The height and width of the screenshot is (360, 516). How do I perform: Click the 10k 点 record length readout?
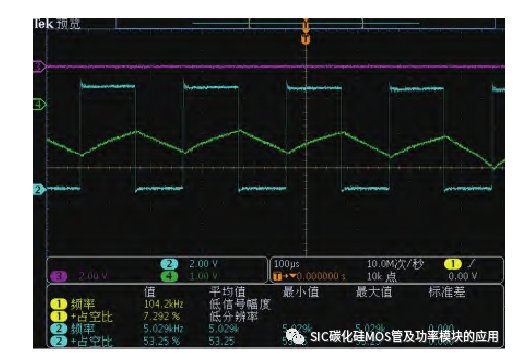coord(382,276)
